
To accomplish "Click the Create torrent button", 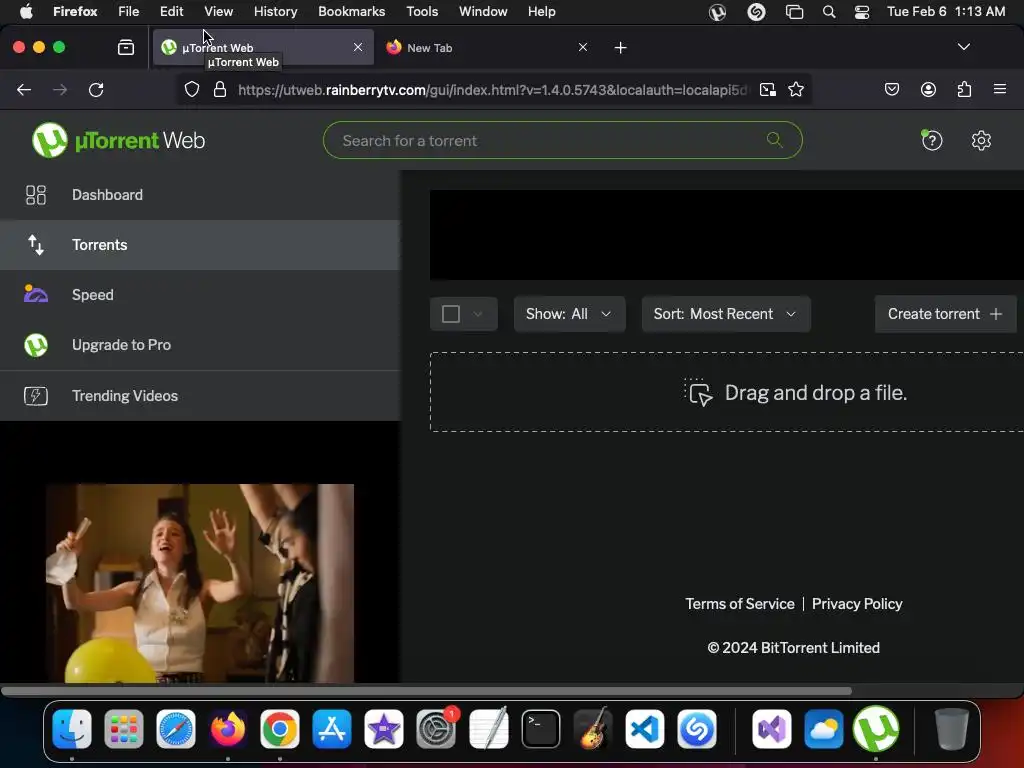I will point(946,314).
